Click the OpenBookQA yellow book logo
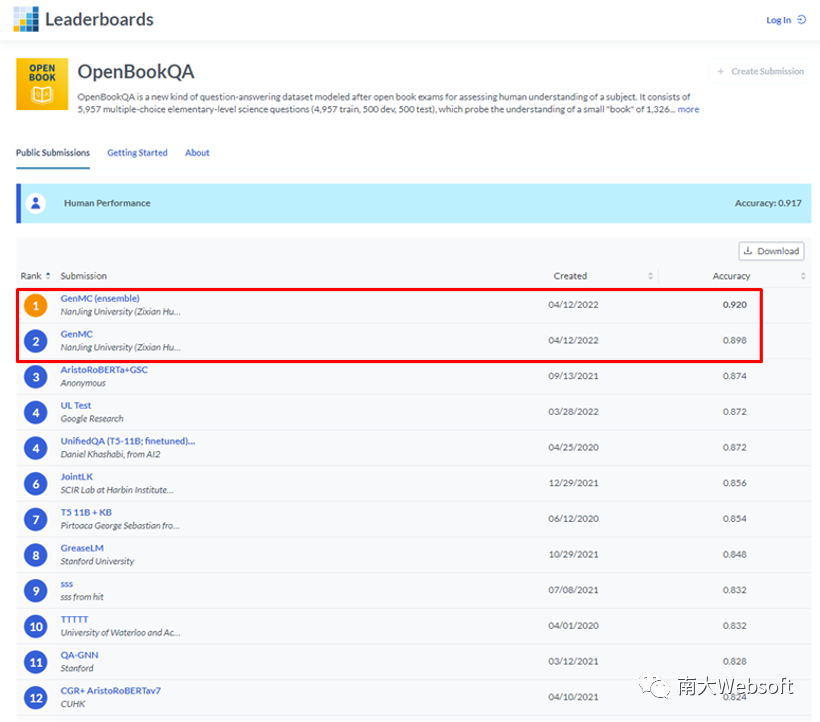This screenshot has width=820, height=722. [42, 84]
